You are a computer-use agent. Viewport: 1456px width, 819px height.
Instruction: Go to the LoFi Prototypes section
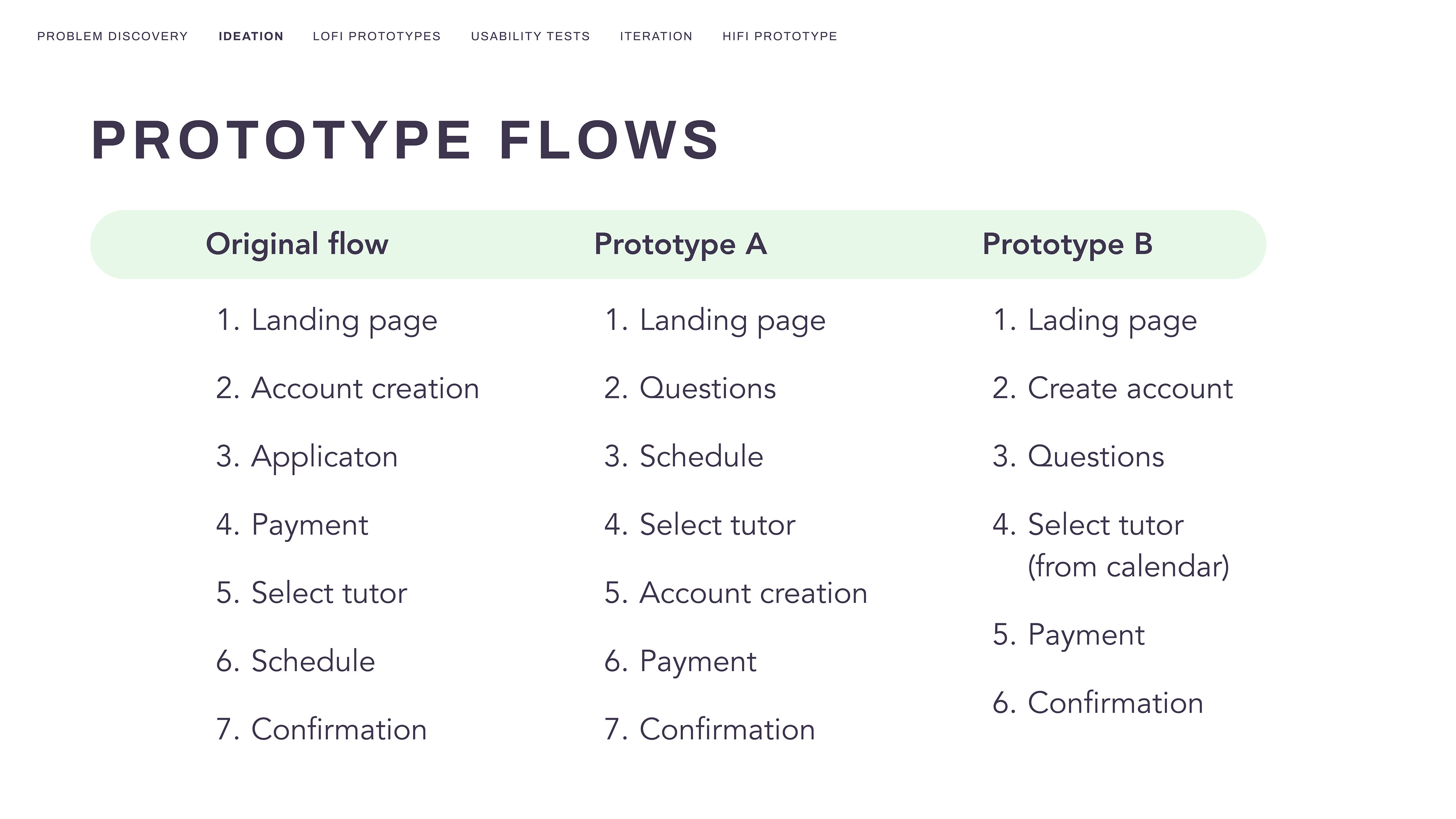[377, 36]
